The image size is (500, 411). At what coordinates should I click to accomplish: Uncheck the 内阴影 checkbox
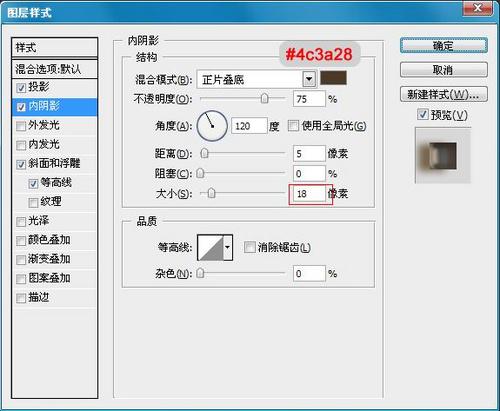pos(21,107)
